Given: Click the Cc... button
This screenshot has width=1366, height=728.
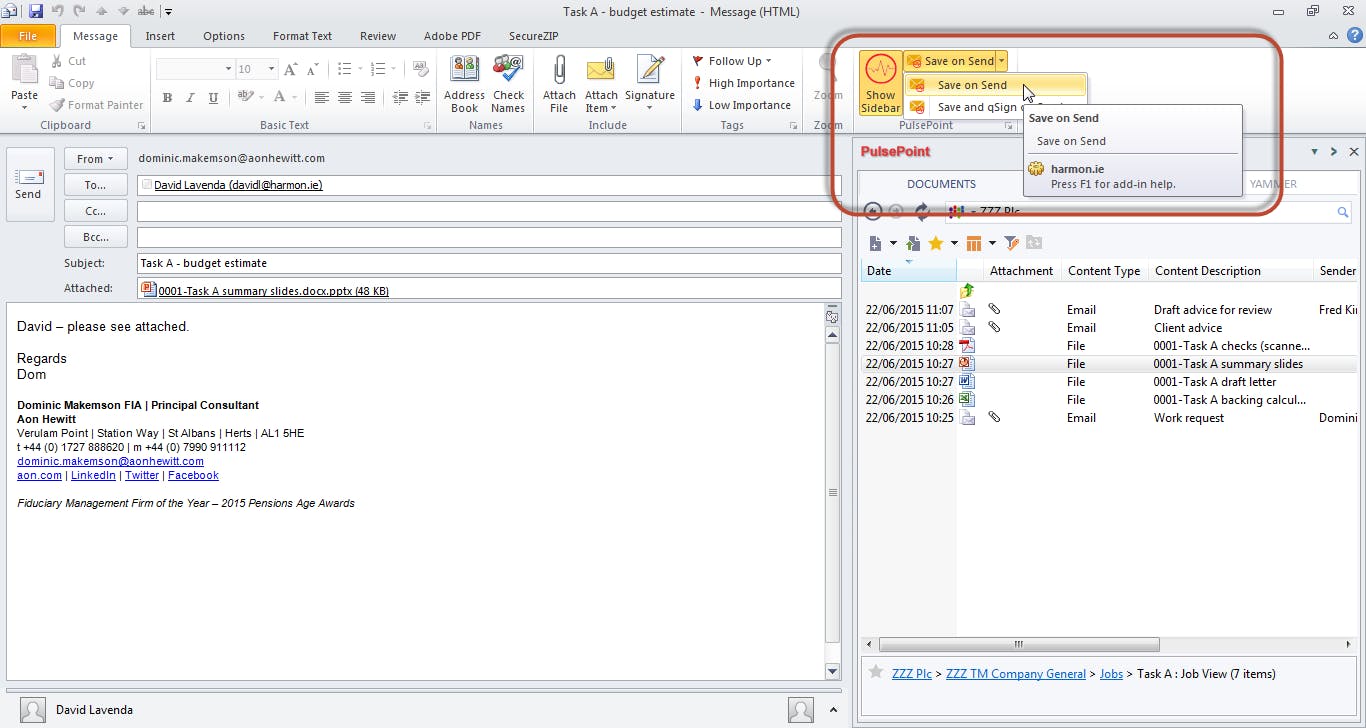Looking at the screenshot, I should 96,211.
